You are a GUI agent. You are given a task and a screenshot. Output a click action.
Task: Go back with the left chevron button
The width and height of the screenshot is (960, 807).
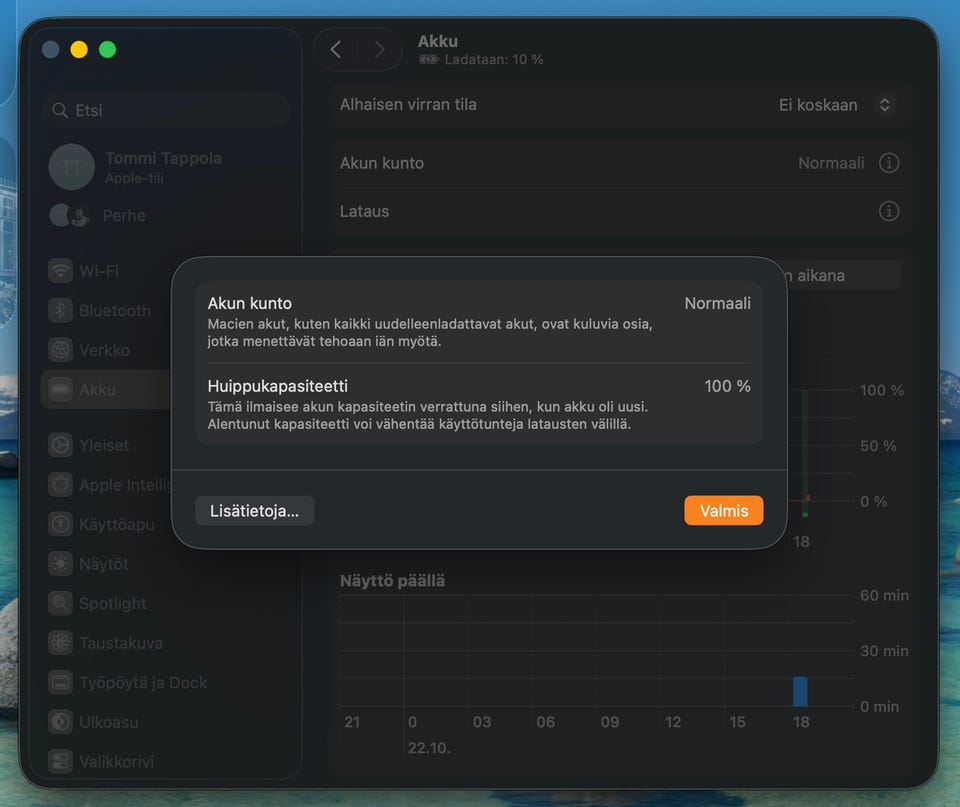coord(336,50)
